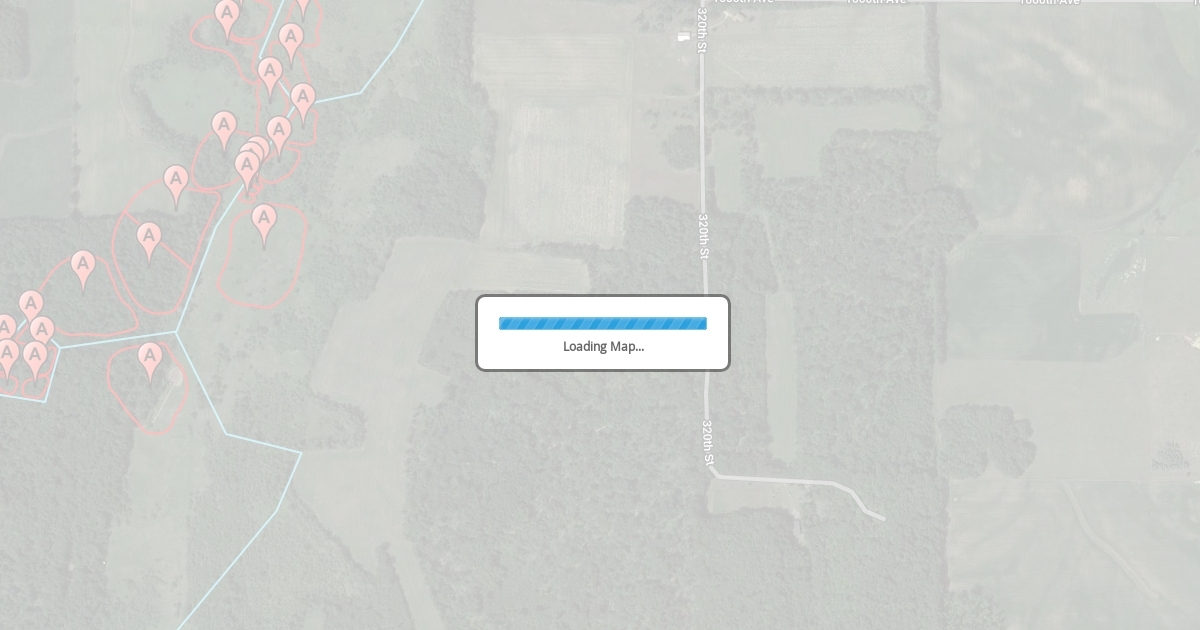The width and height of the screenshot is (1200, 630).
Task: Click the road label along the top edge
Action: [x=875, y=3]
